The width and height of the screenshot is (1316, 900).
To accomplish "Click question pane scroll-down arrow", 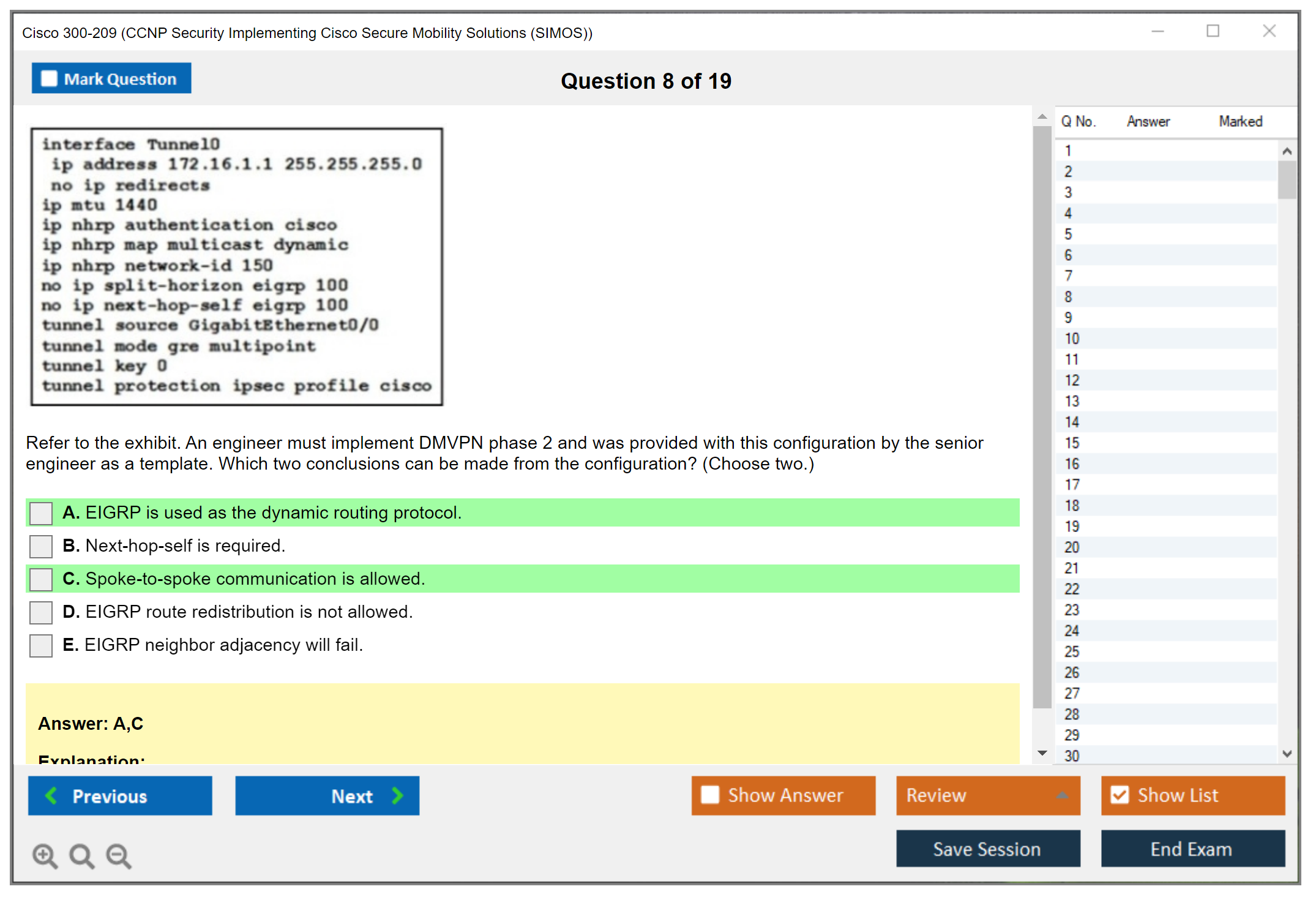I will (1042, 753).
